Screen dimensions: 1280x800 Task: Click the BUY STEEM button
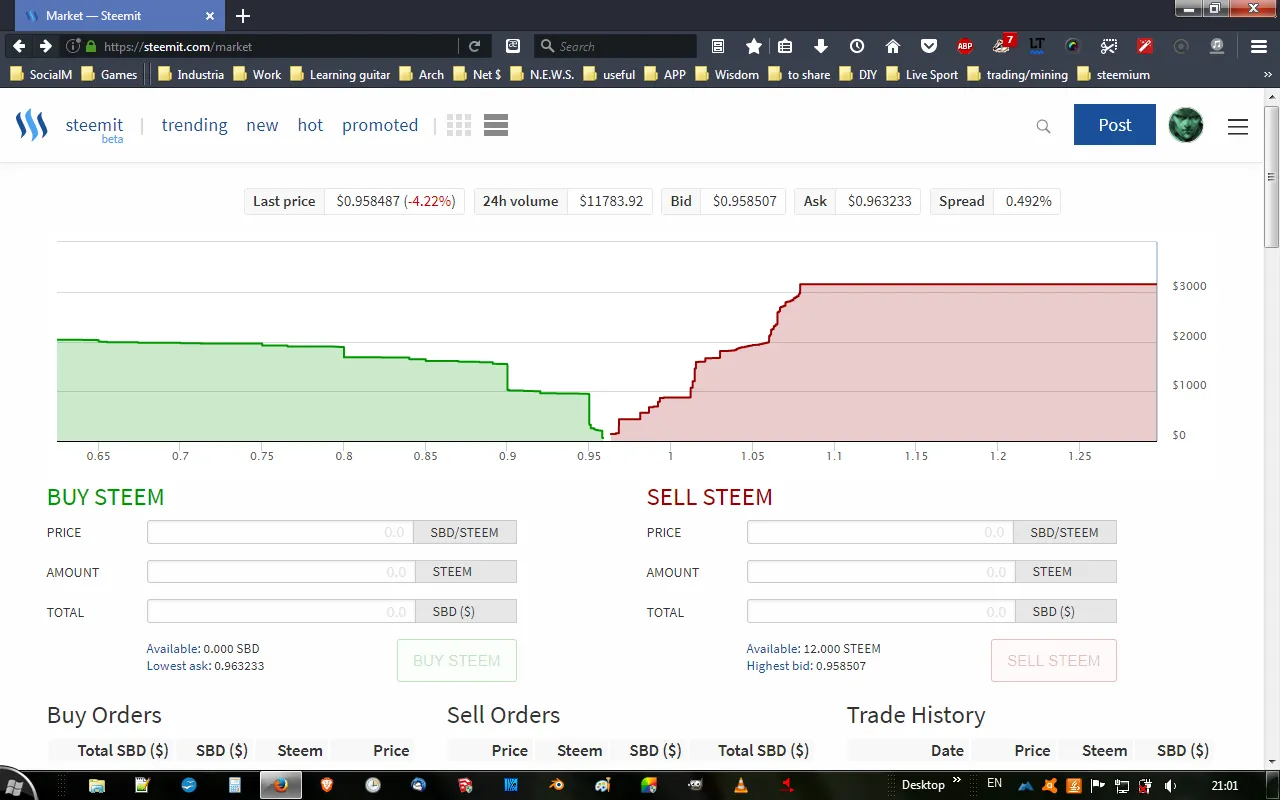[457, 660]
